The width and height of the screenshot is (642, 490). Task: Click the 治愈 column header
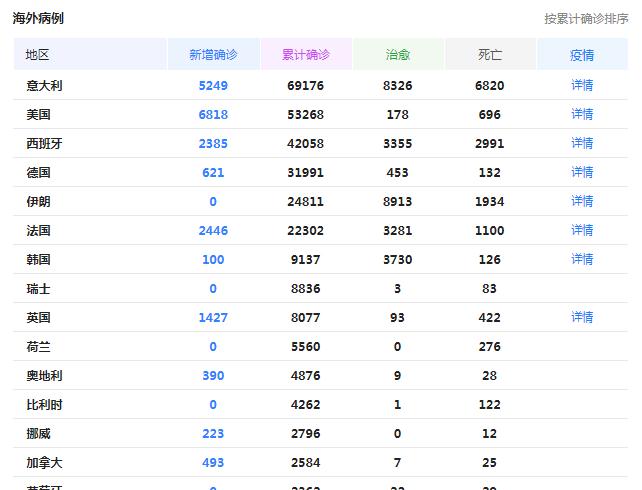[x=398, y=54]
